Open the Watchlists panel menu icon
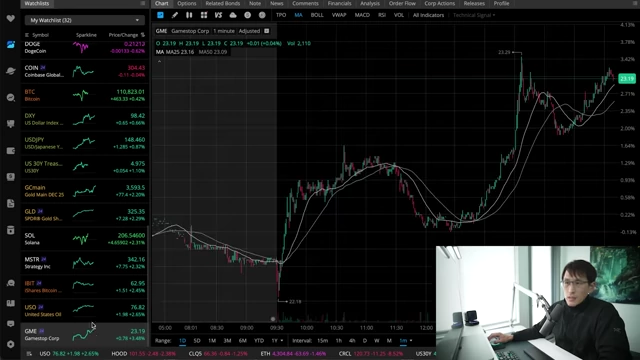Screen dimensions: 640x360 [142, 3]
